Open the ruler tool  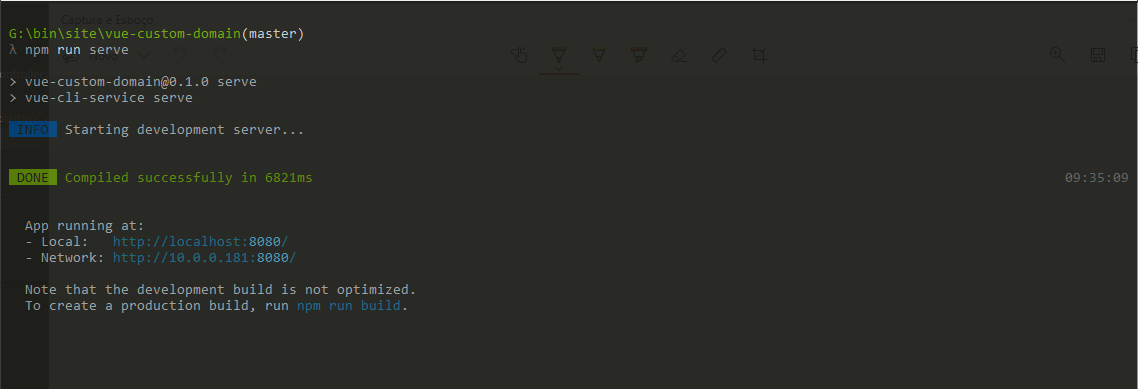pyautogui.click(x=719, y=54)
